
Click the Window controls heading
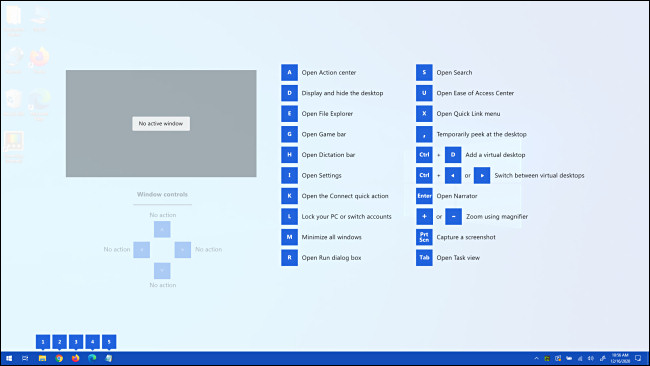click(162, 194)
